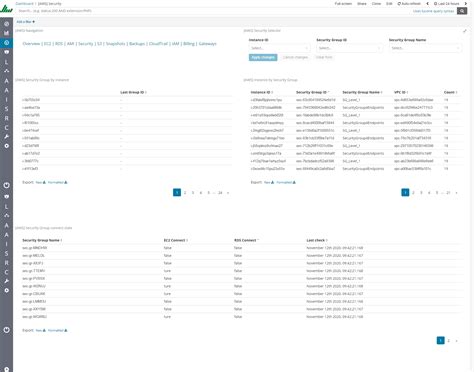
Task: Sort by RDS Connect column
Action: pos(246,240)
